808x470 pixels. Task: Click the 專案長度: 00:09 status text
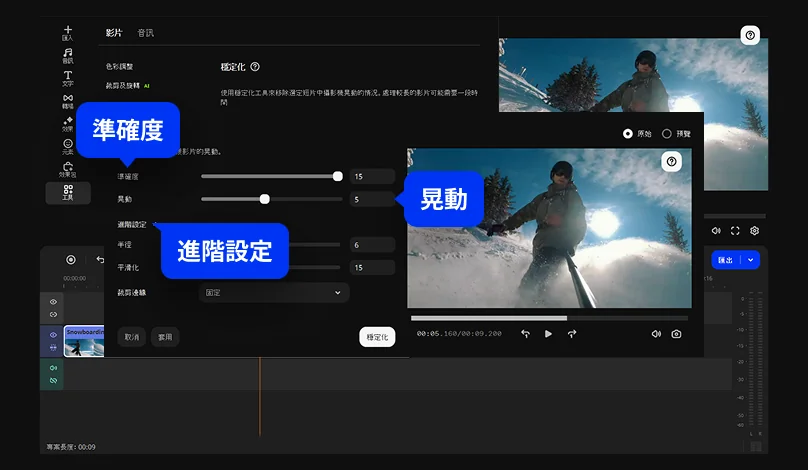[71, 447]
